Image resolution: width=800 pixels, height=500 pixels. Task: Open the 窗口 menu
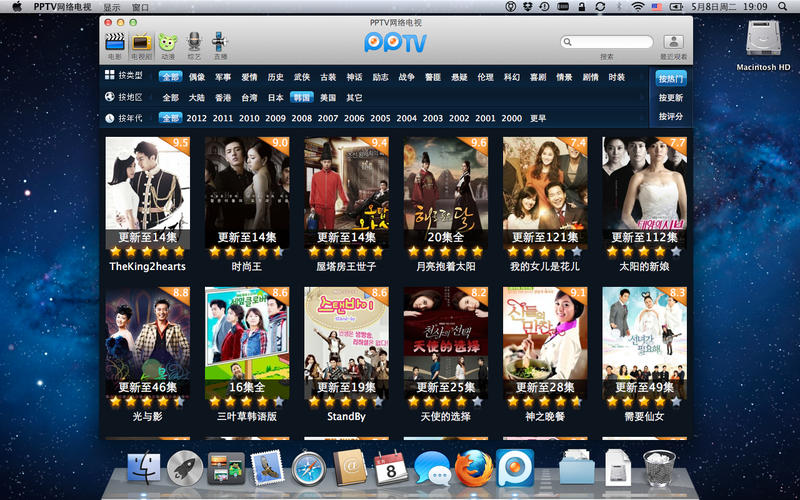point(140,7)
